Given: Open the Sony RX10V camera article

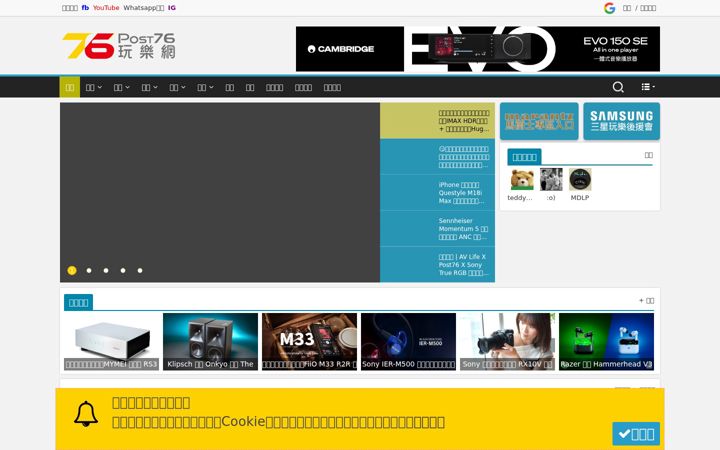Looking at the screenshot, I should [507, 342].
